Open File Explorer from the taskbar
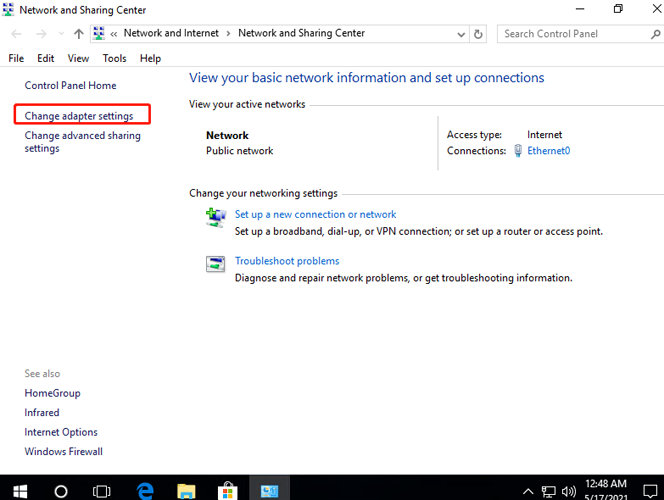Viewport: 664px width, 500px height. click(x=186, y=491)
